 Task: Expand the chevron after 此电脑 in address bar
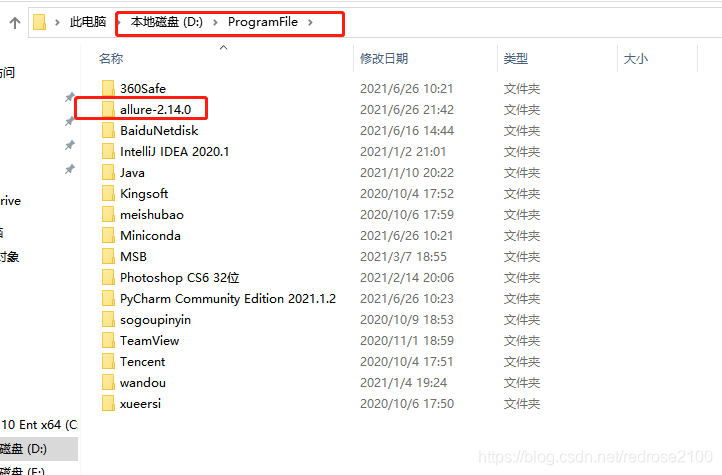(x=118, y=22)
